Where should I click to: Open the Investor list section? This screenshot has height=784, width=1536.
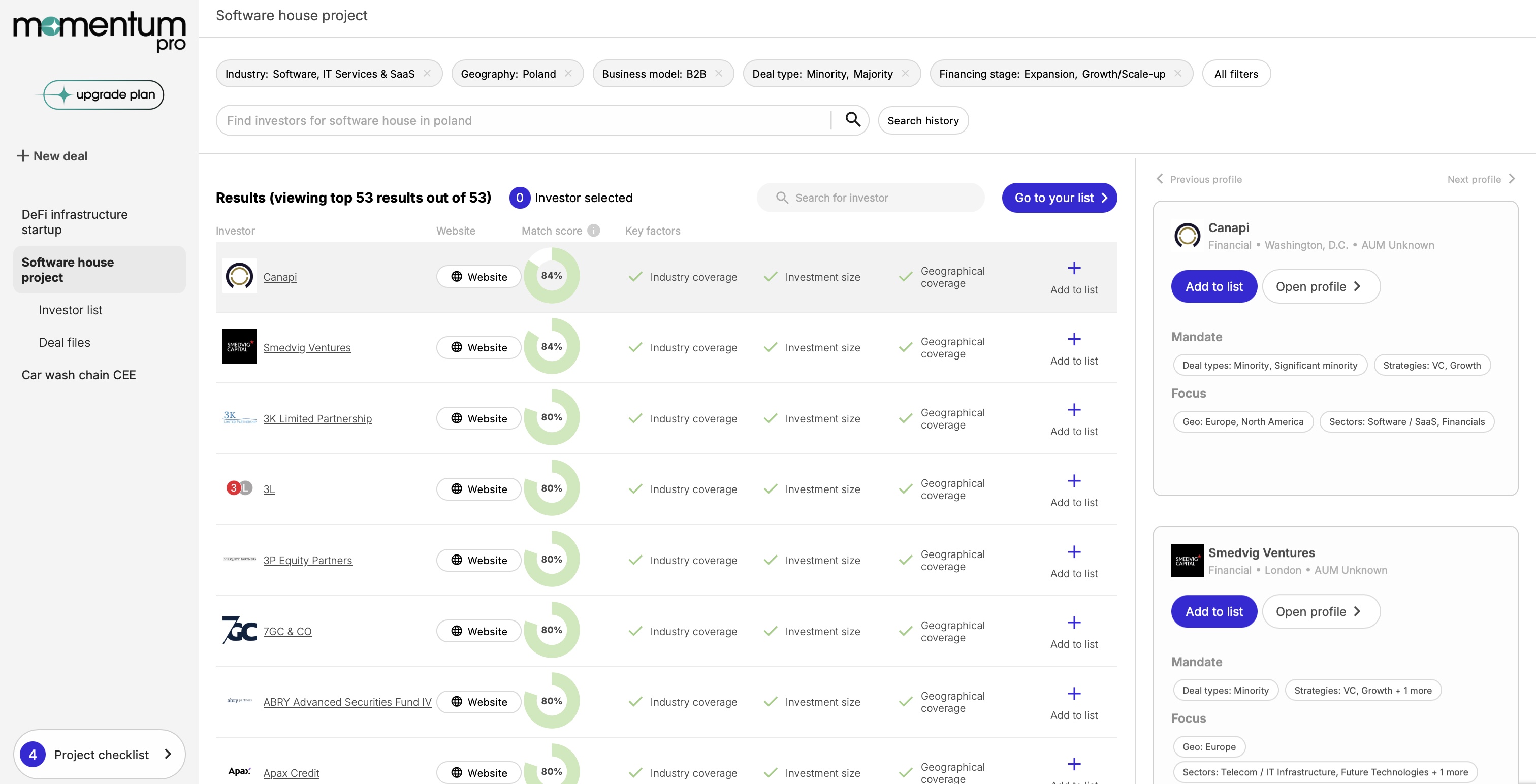[x=71, y=310]
